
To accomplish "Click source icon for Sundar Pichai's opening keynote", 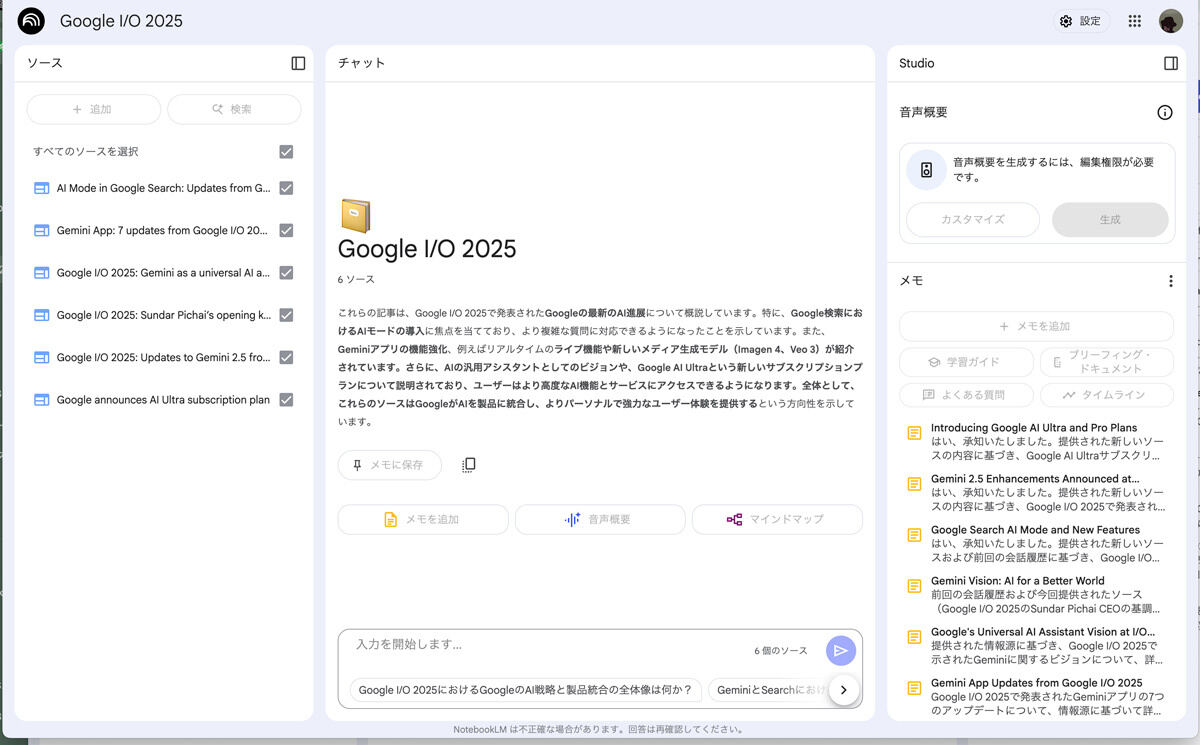I will [x=41, y=315].
